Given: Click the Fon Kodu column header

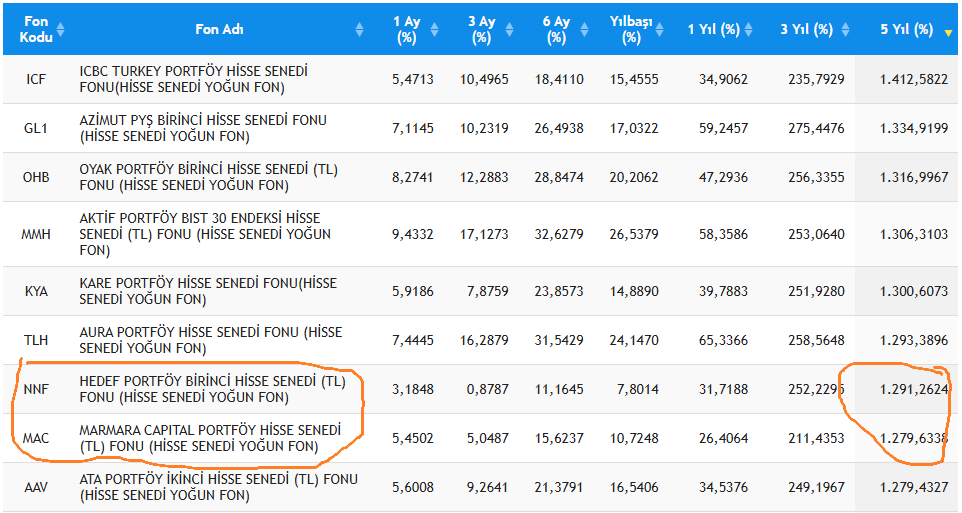Looking at the screenshot, I should pos(36,29).
